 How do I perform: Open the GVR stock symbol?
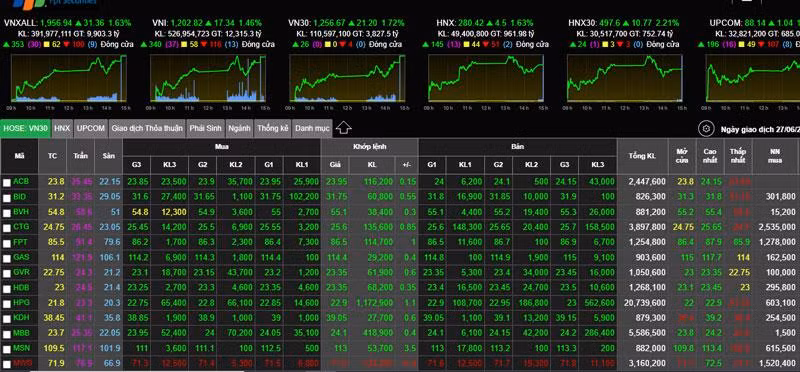[21, 272]
